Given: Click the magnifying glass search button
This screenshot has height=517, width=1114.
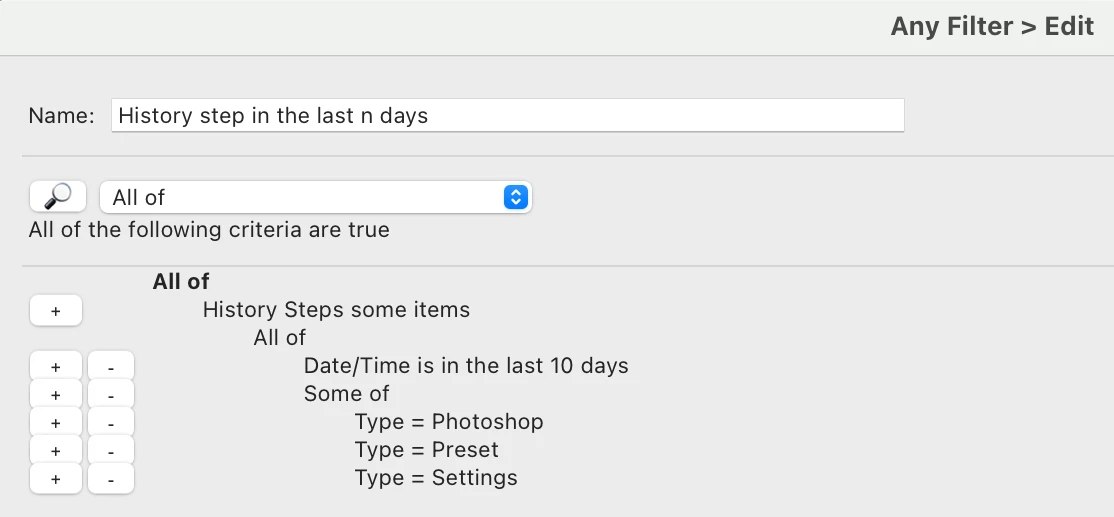Looking at the screenshot, I should [57, 197].
